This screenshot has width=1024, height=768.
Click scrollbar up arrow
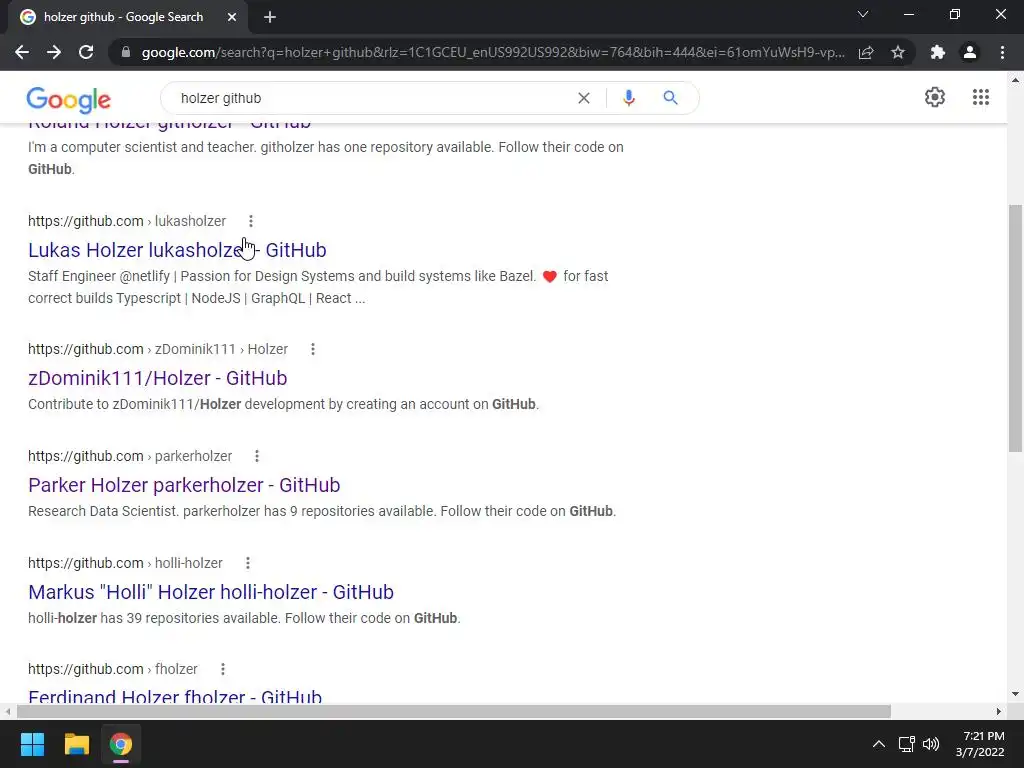pos(1015,81)
